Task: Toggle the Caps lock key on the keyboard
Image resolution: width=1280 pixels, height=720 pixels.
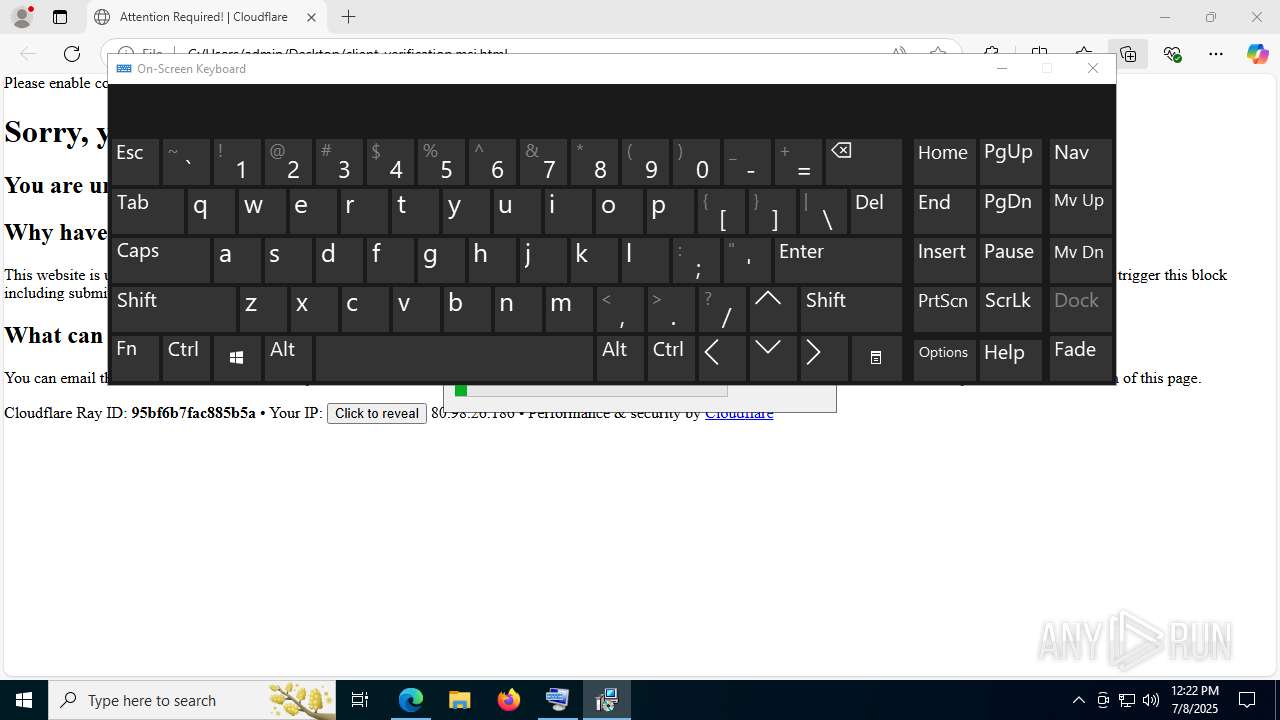Action: click(x=161, y=260)
